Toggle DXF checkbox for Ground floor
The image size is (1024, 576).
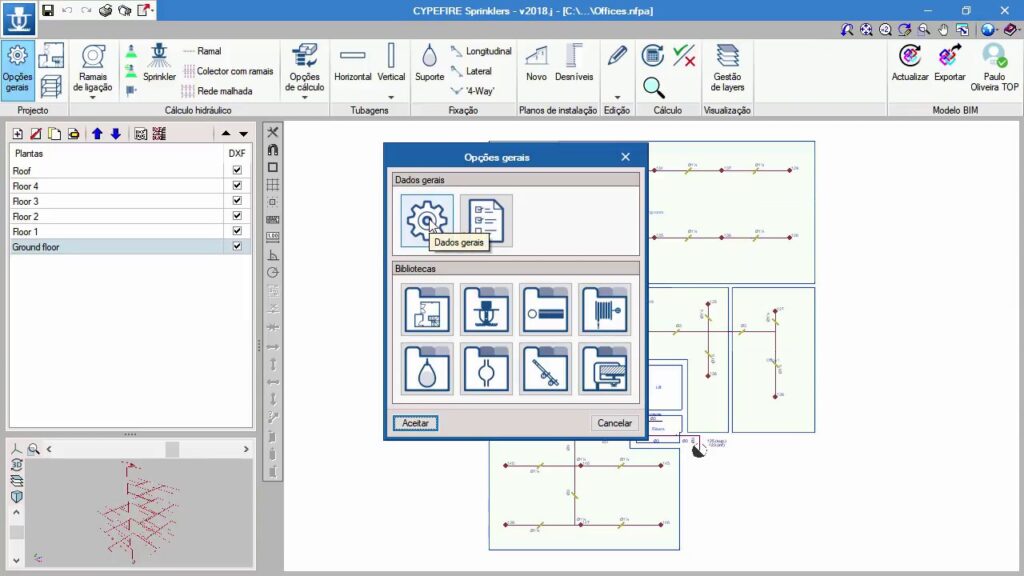pos(237,246)
